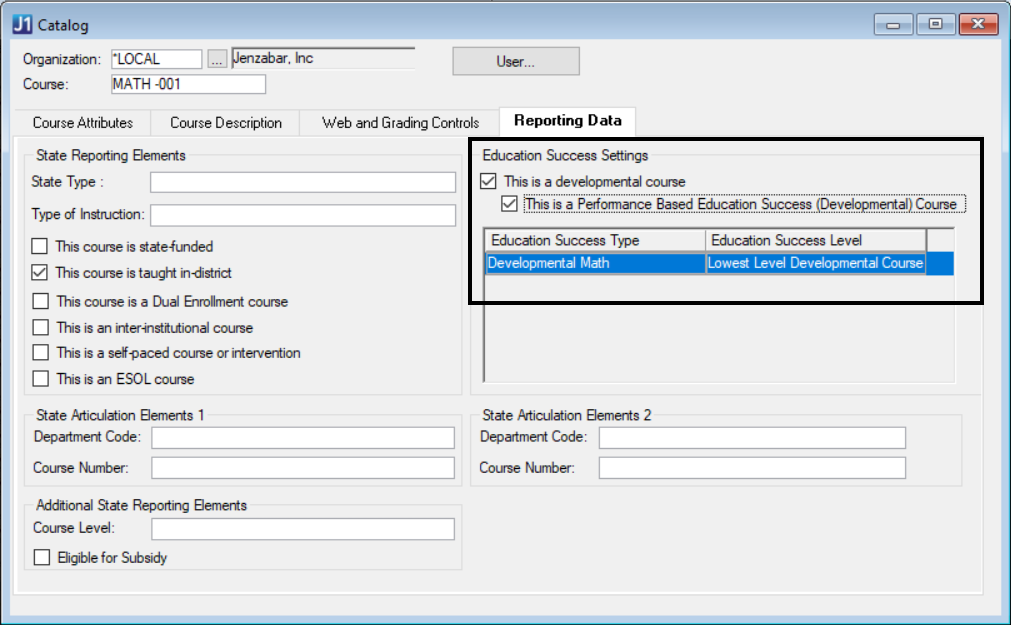Image resolution: width=1011 pixels, height=625 pixels.
Task: Toggle the Dual Enrollment course checkbox
Action: (x=40, y=301)
